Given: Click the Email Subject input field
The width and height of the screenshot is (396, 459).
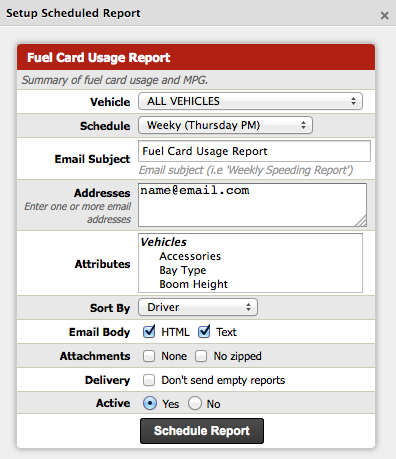Looking at the screenshot, I should click(x=254, y=151).
